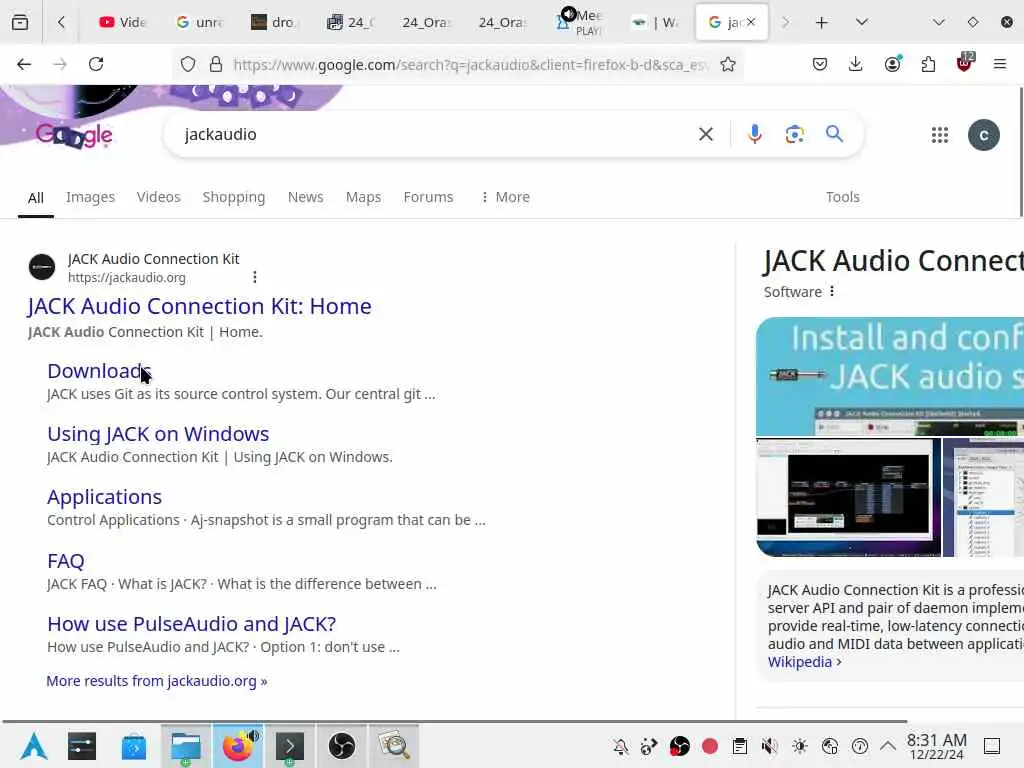
Task: Switch to Forums results
Action: [428, 197]
